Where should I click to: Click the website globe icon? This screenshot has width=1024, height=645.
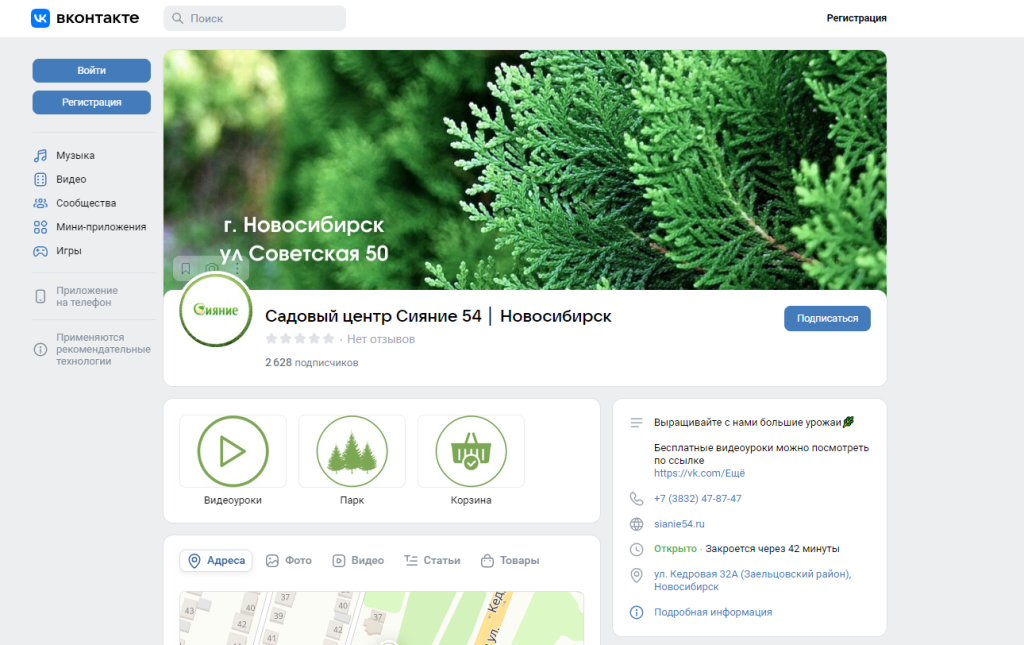click(636, 524)
